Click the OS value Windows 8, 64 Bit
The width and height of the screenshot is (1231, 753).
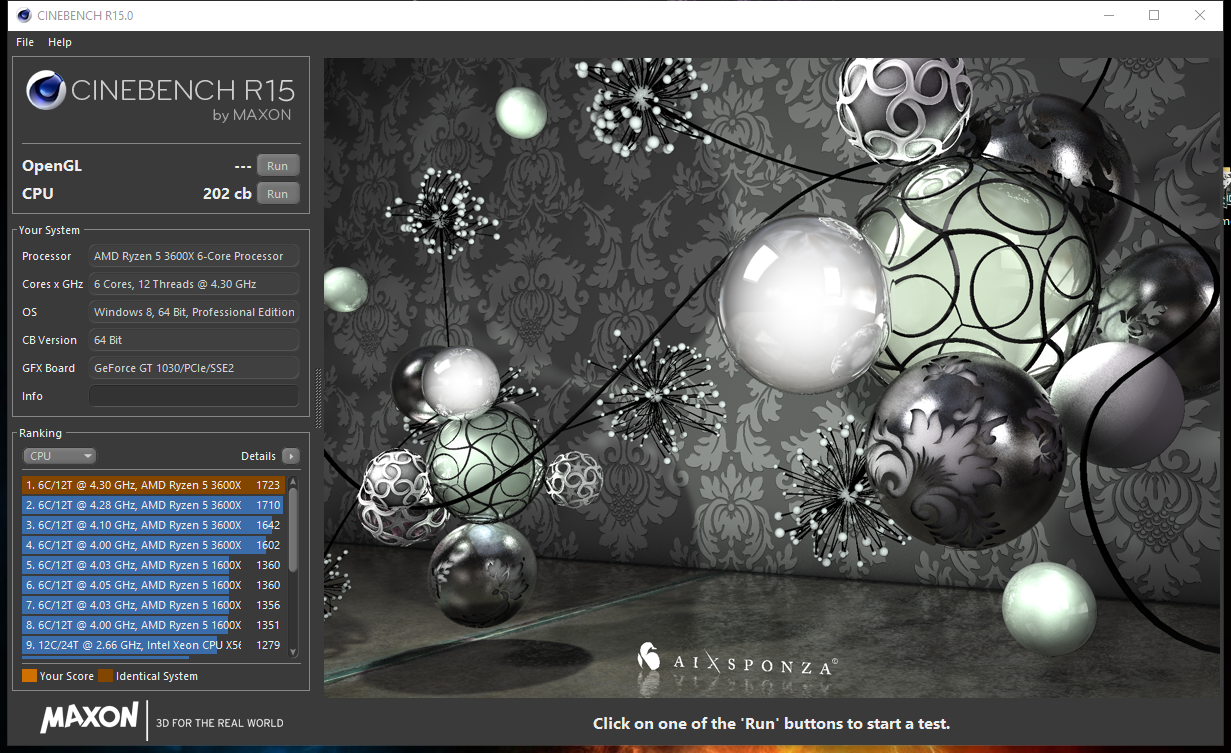(x=194, y=312)
